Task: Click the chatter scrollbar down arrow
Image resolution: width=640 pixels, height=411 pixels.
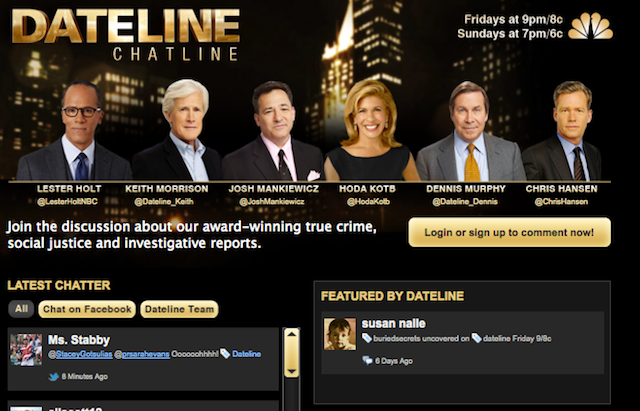Action: point(291,371)
